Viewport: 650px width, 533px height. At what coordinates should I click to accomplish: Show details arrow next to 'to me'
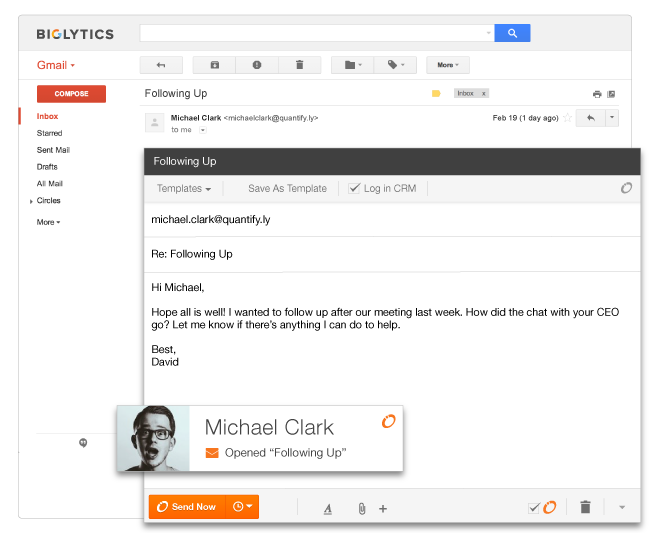203,130
